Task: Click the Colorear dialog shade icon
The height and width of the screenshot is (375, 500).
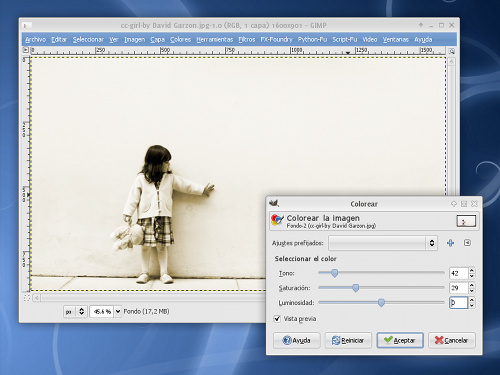Action: tap(454, 203)
